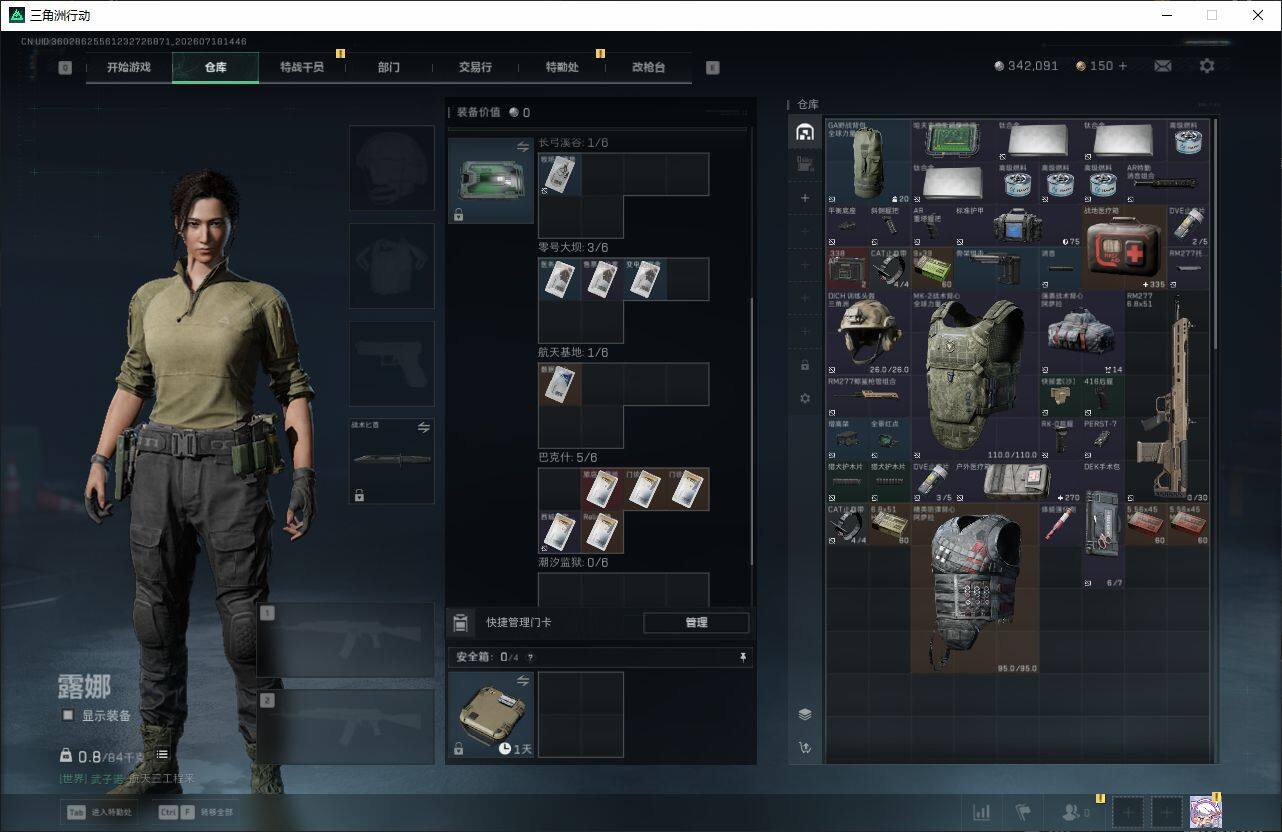The image size is (1282, 832).
Task: Click the 装备价值 label
Action: [478, 113]
